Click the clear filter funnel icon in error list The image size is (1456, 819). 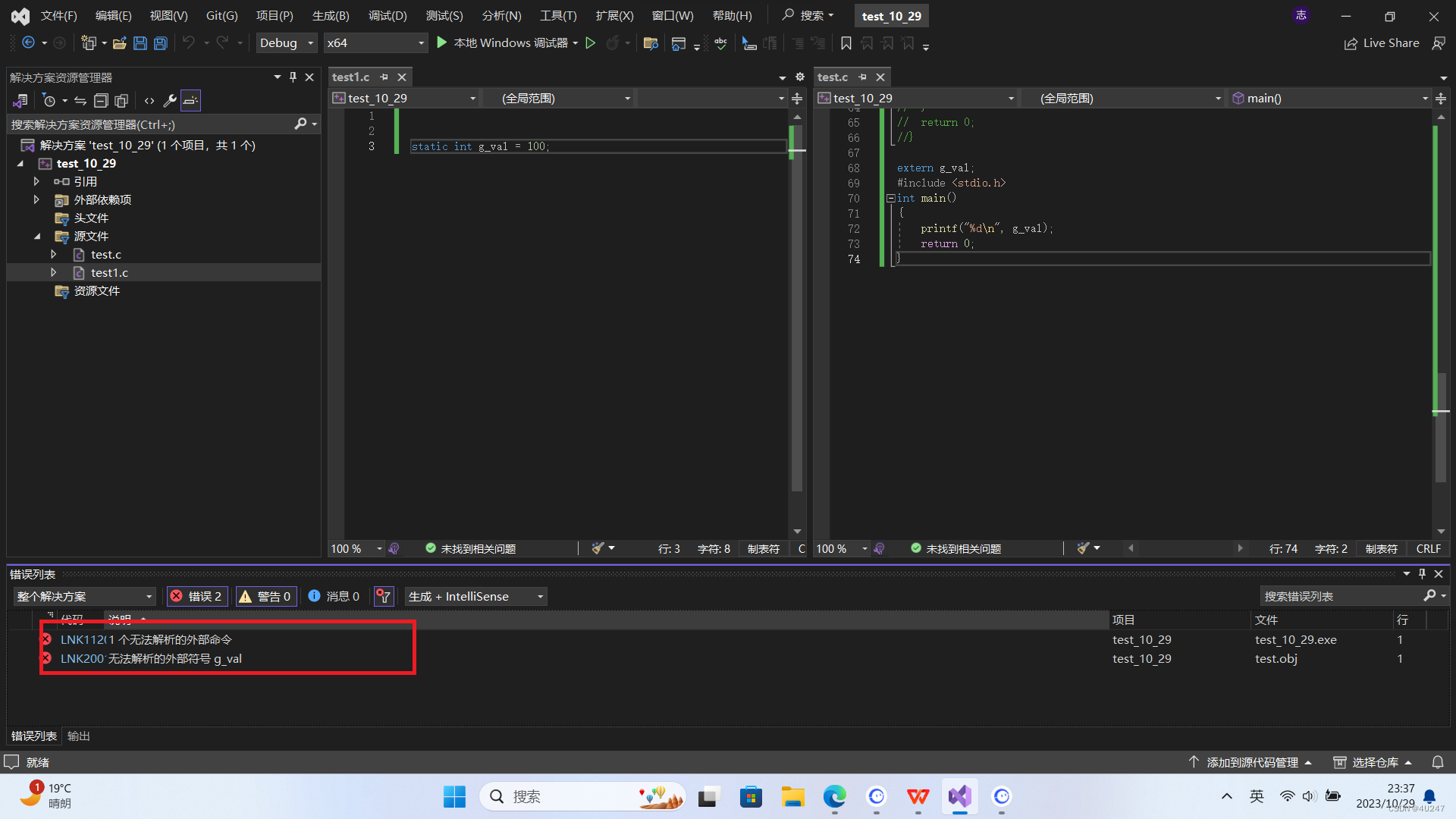coord(384,597)
